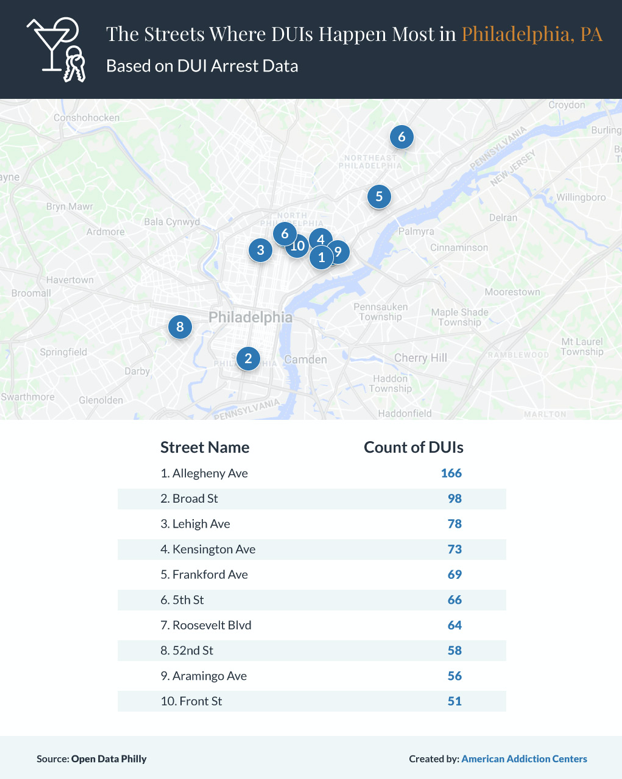Select the '3. Lehigh Ave' row label
Image resolution: width=622 pixels, height=779 pixels.
click(195, 524)
